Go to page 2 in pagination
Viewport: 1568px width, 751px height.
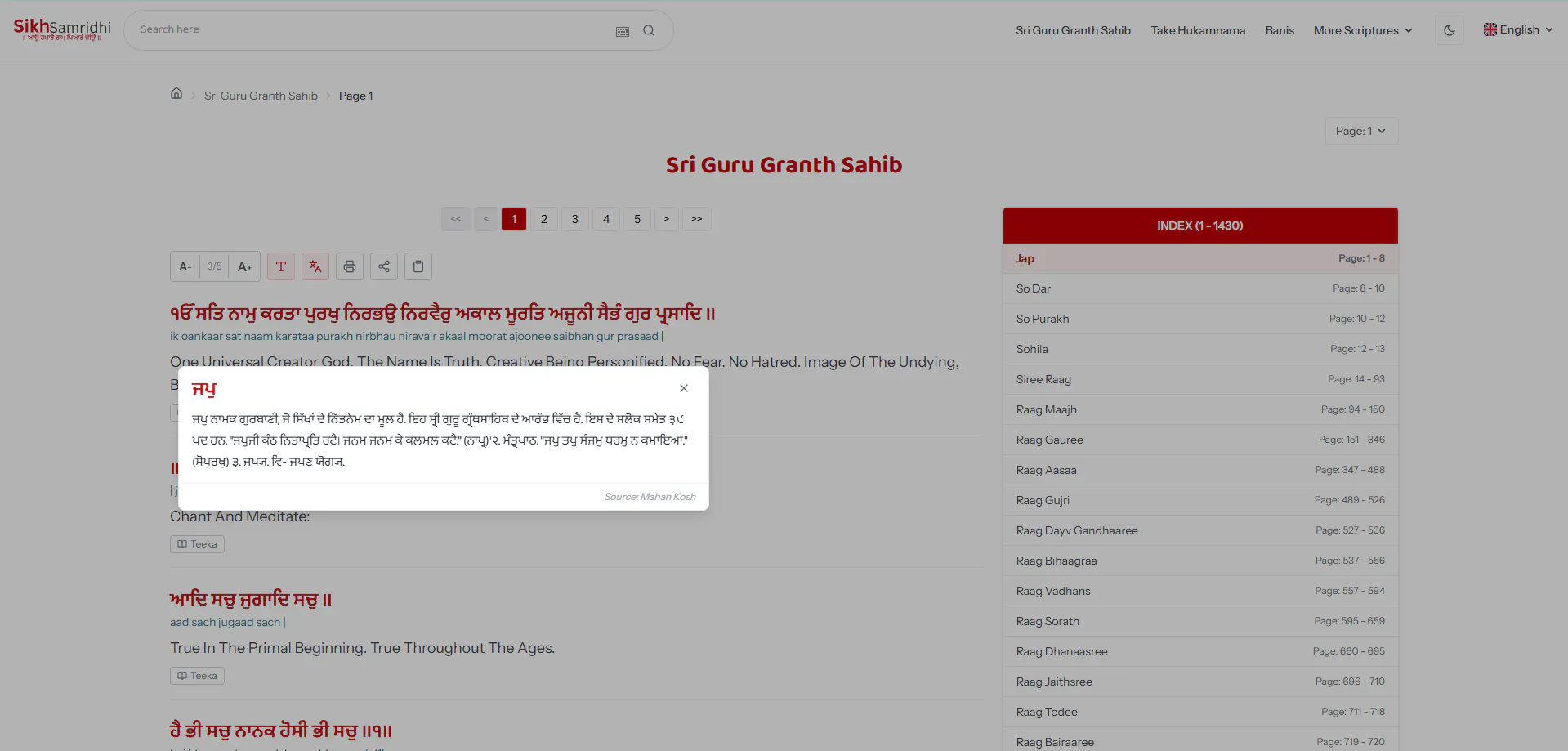(544, 219)
